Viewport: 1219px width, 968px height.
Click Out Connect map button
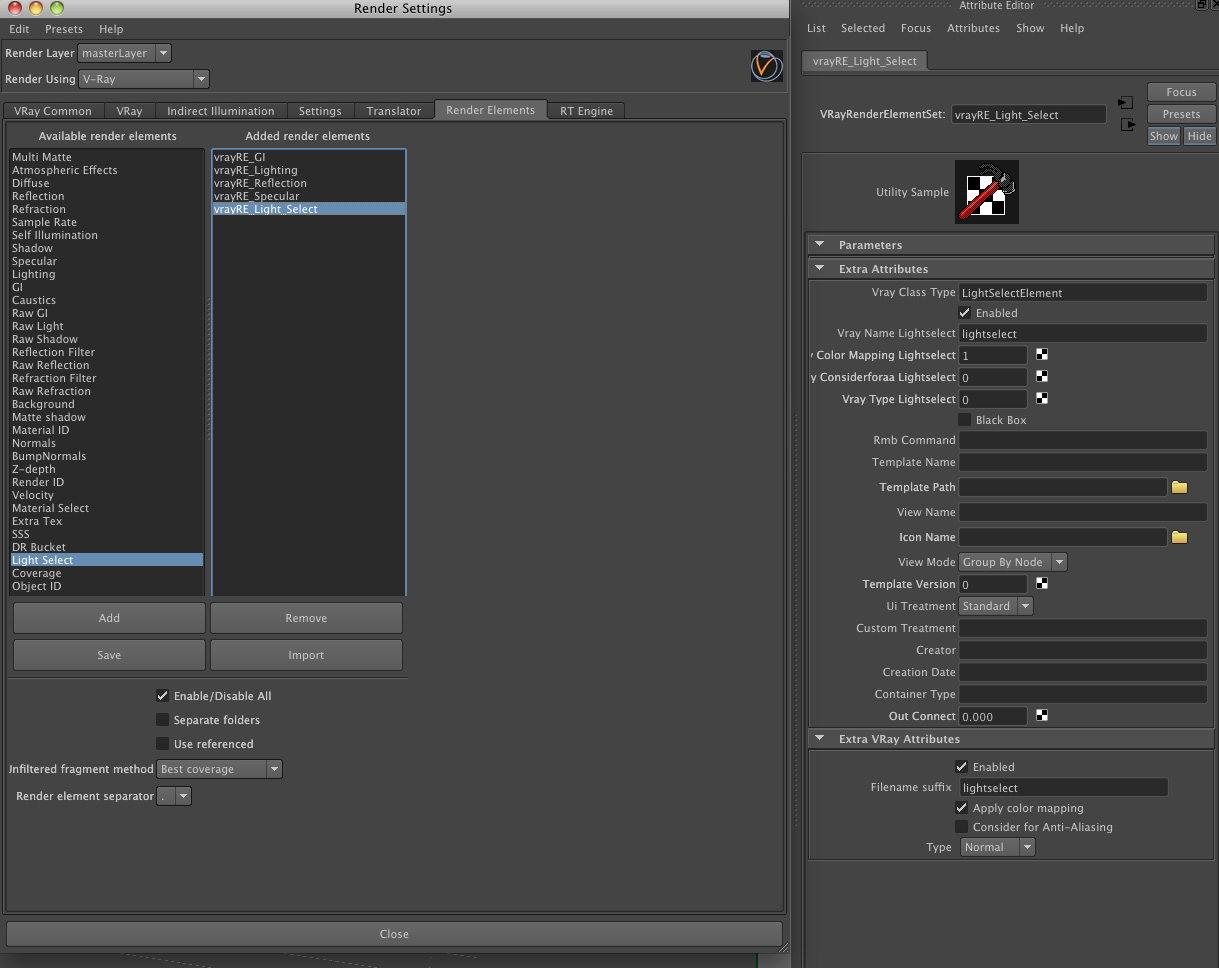click(x=1041, y=716)
